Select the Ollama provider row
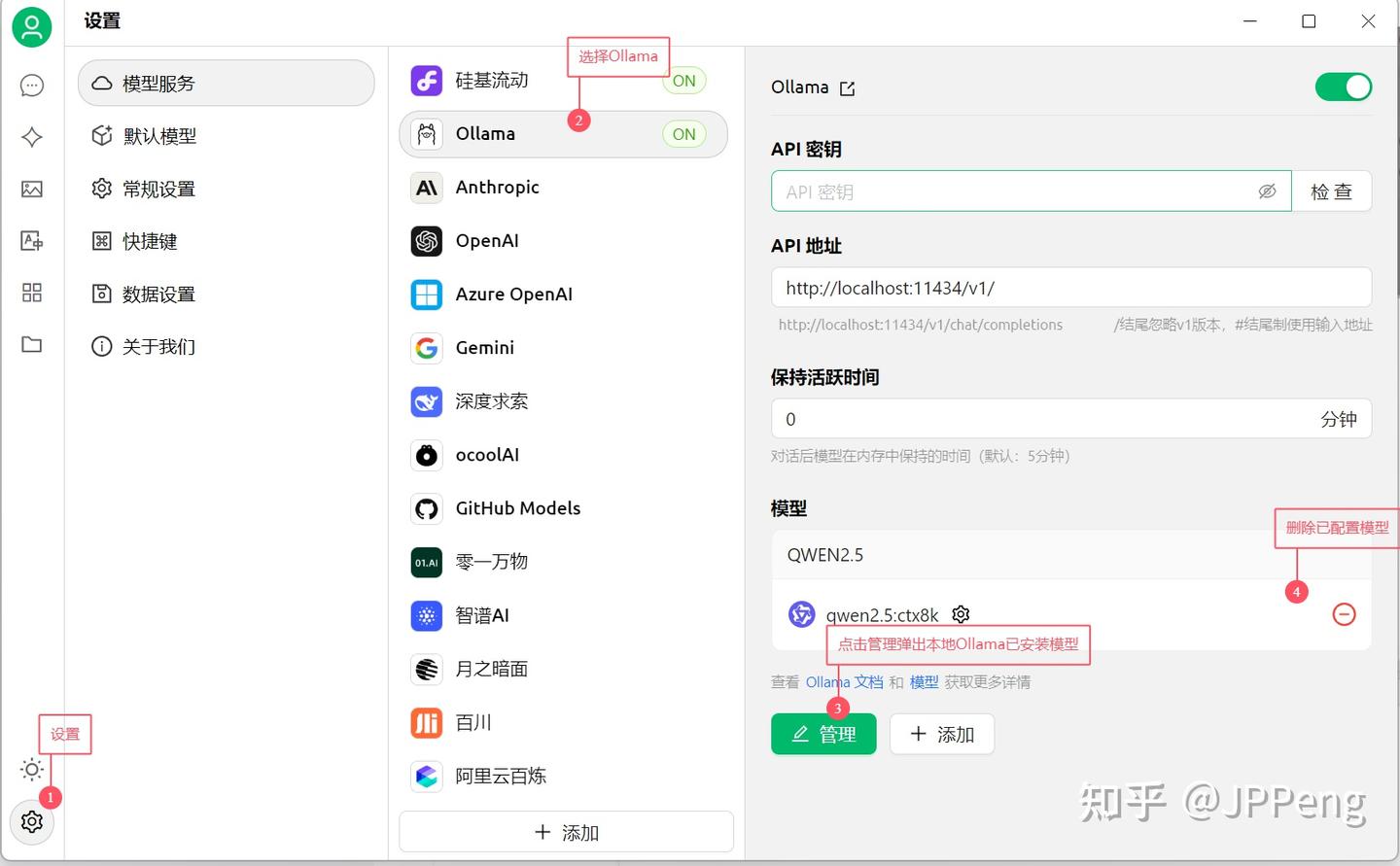This screenshot has height=866, width=1400. (x=563, y=134)
